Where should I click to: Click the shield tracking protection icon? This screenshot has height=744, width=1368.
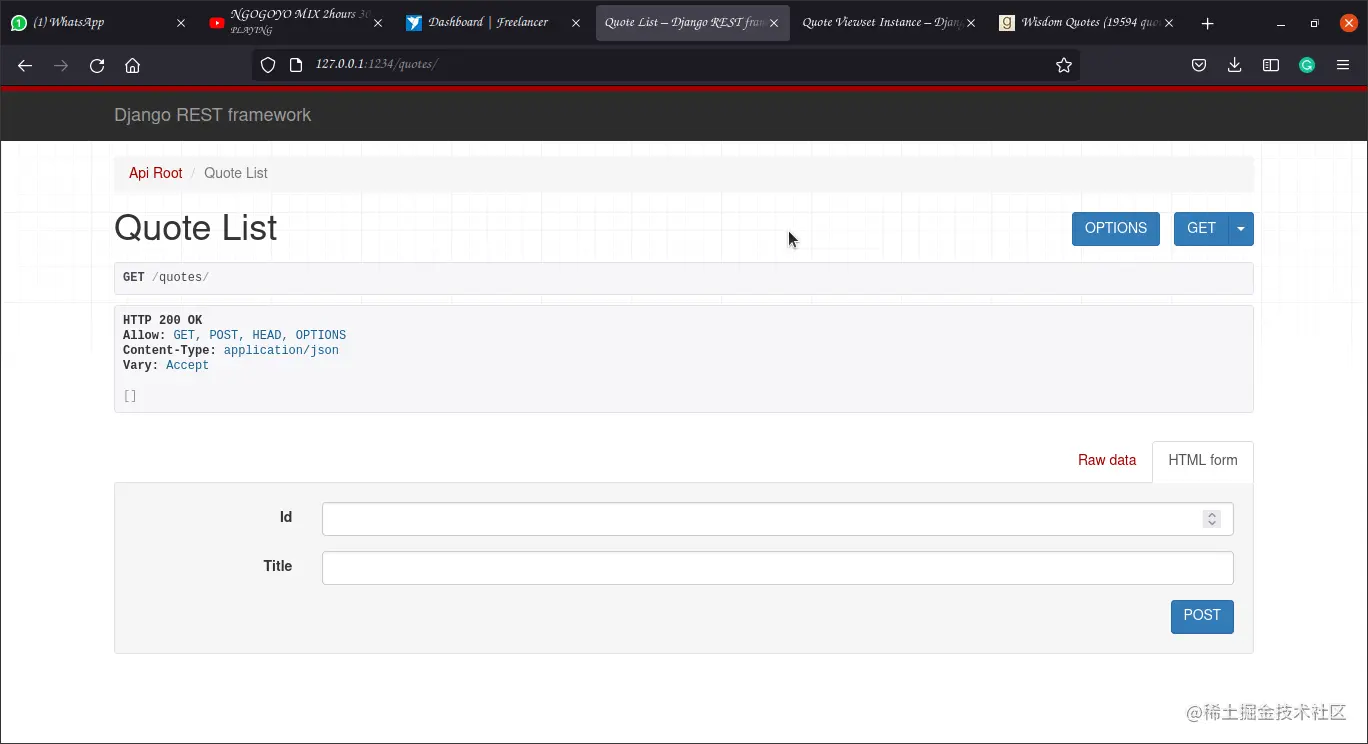pyautogui.click(x=267, y=65)
